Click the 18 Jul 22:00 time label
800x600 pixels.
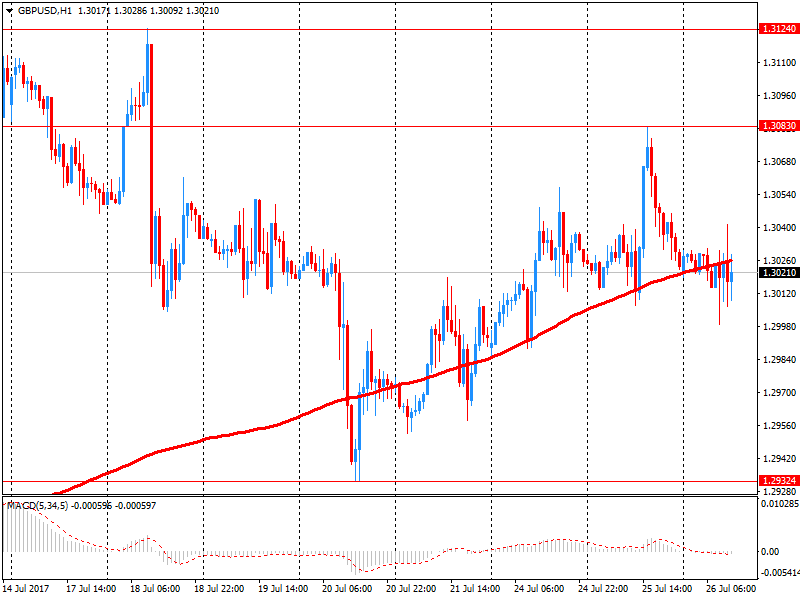(219, 588)
